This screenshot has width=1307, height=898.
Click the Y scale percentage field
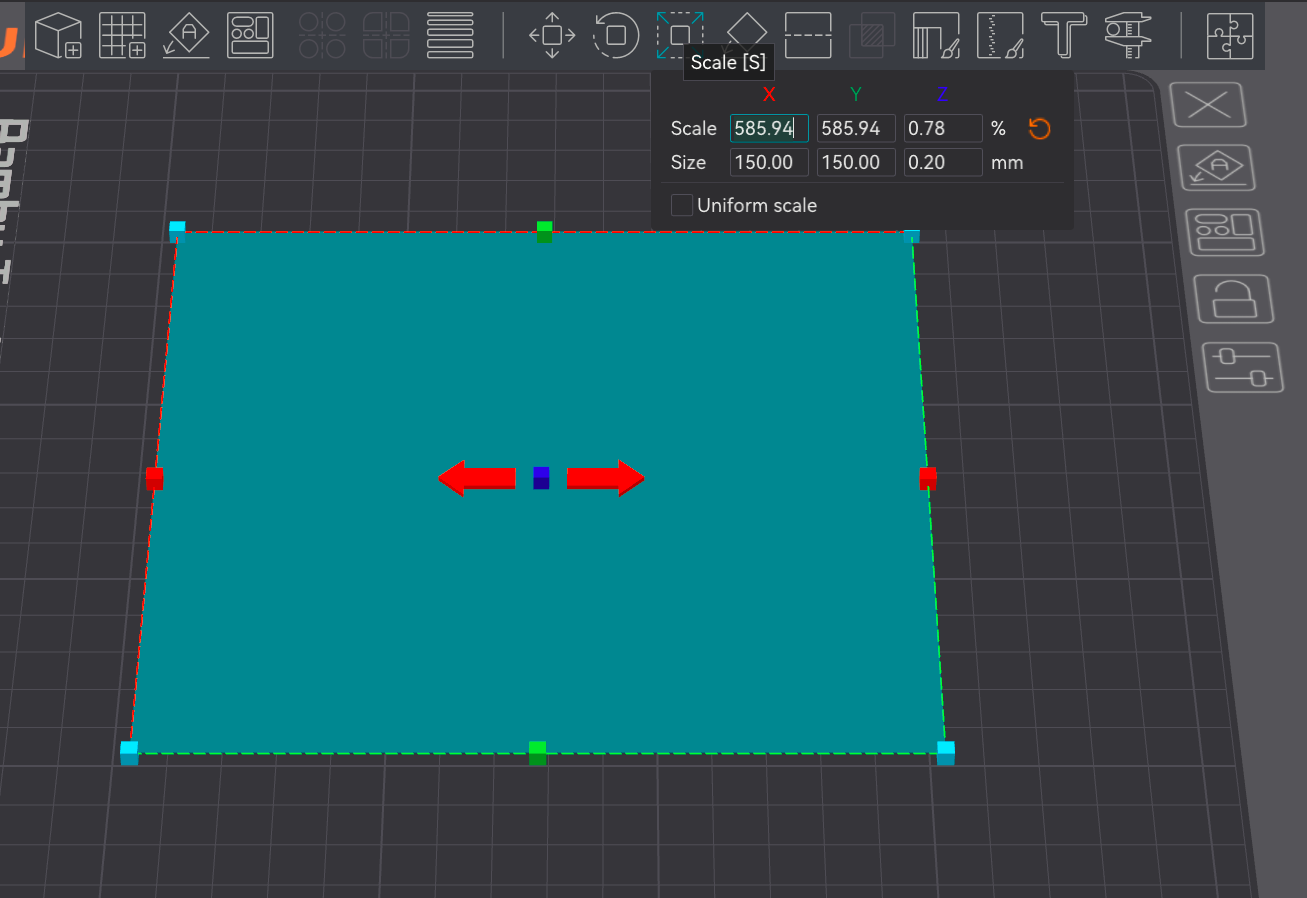click(856, 128)
